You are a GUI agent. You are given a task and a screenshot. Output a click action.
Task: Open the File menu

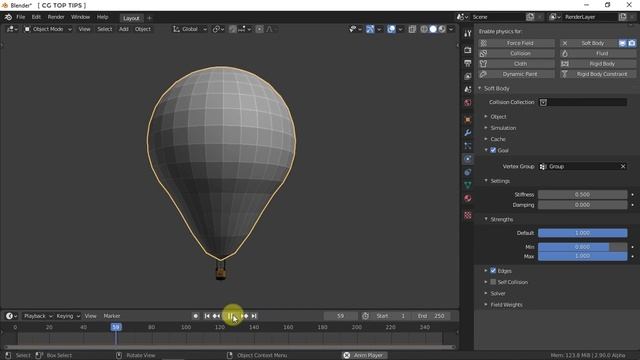click(x=20, y=17)
